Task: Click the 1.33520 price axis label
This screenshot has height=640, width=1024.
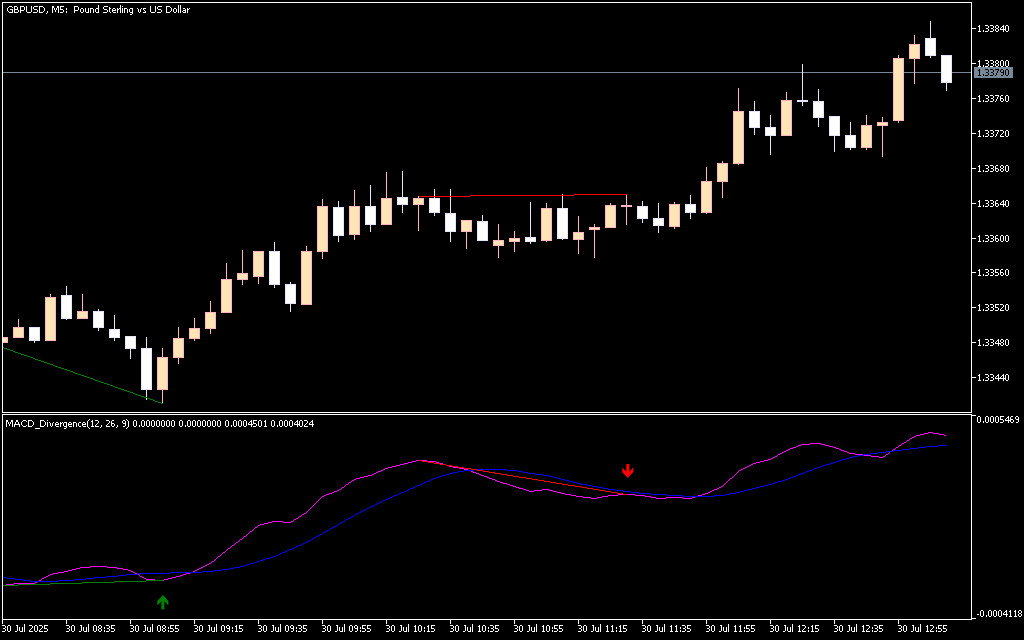Action: click(994, 308)
